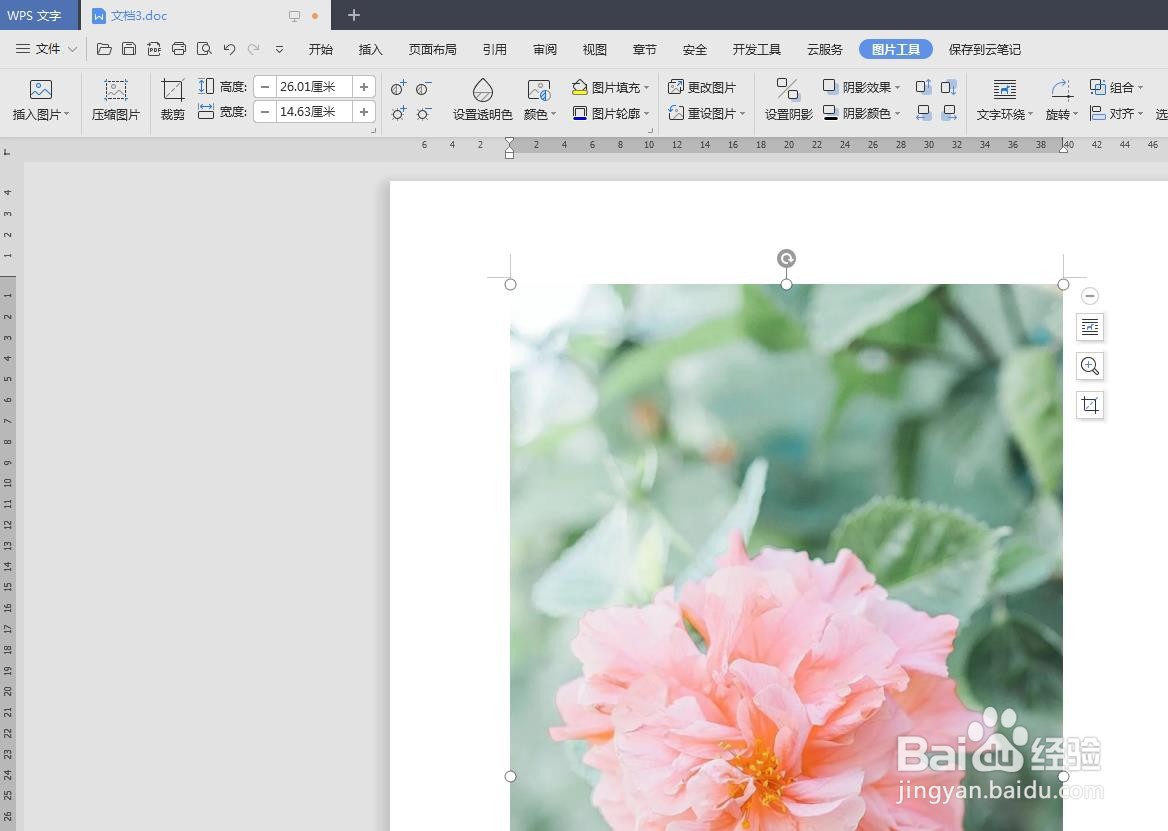
Task: Increase contrast icon in ribbon
Action: tap(399, 88)
